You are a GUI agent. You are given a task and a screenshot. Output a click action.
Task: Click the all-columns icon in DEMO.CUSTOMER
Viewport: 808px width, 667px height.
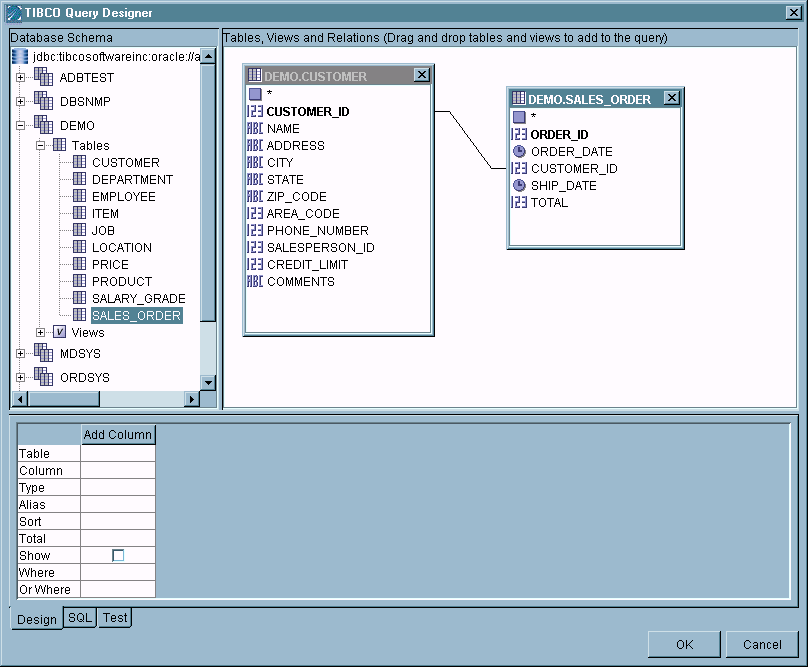pos(255,94)
